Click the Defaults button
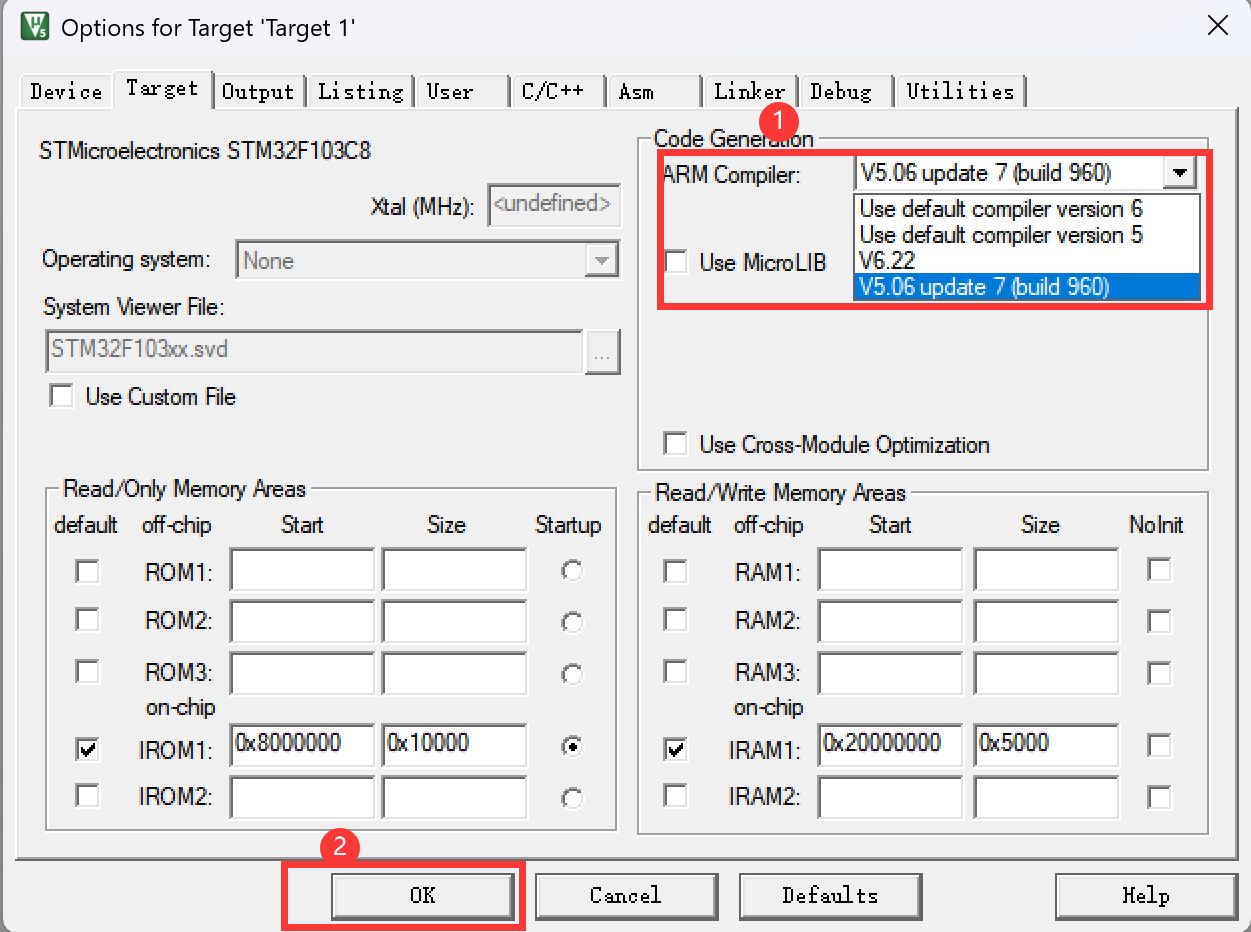 tap(829, 895)
